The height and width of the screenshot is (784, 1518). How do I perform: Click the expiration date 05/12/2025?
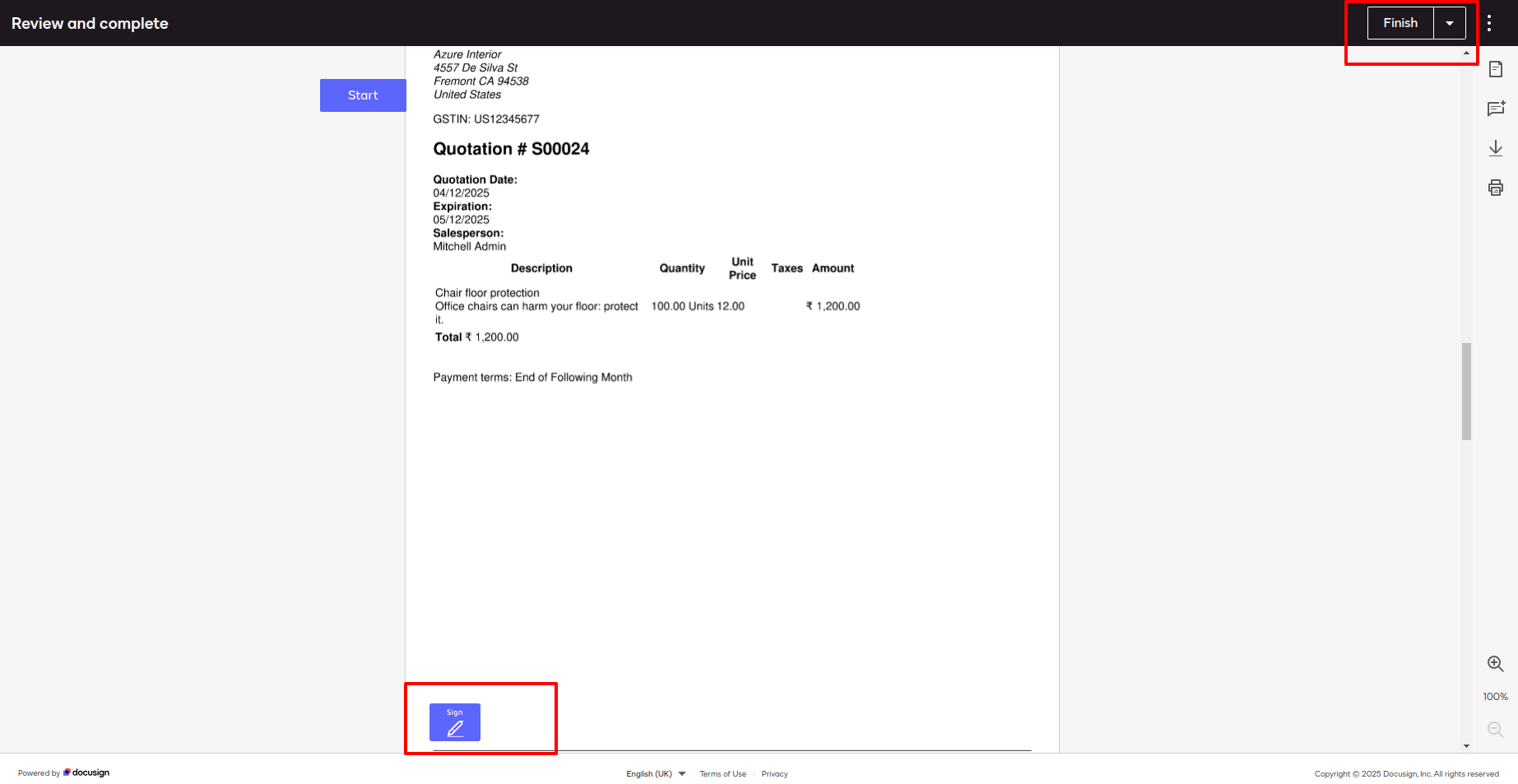(462, 220)
